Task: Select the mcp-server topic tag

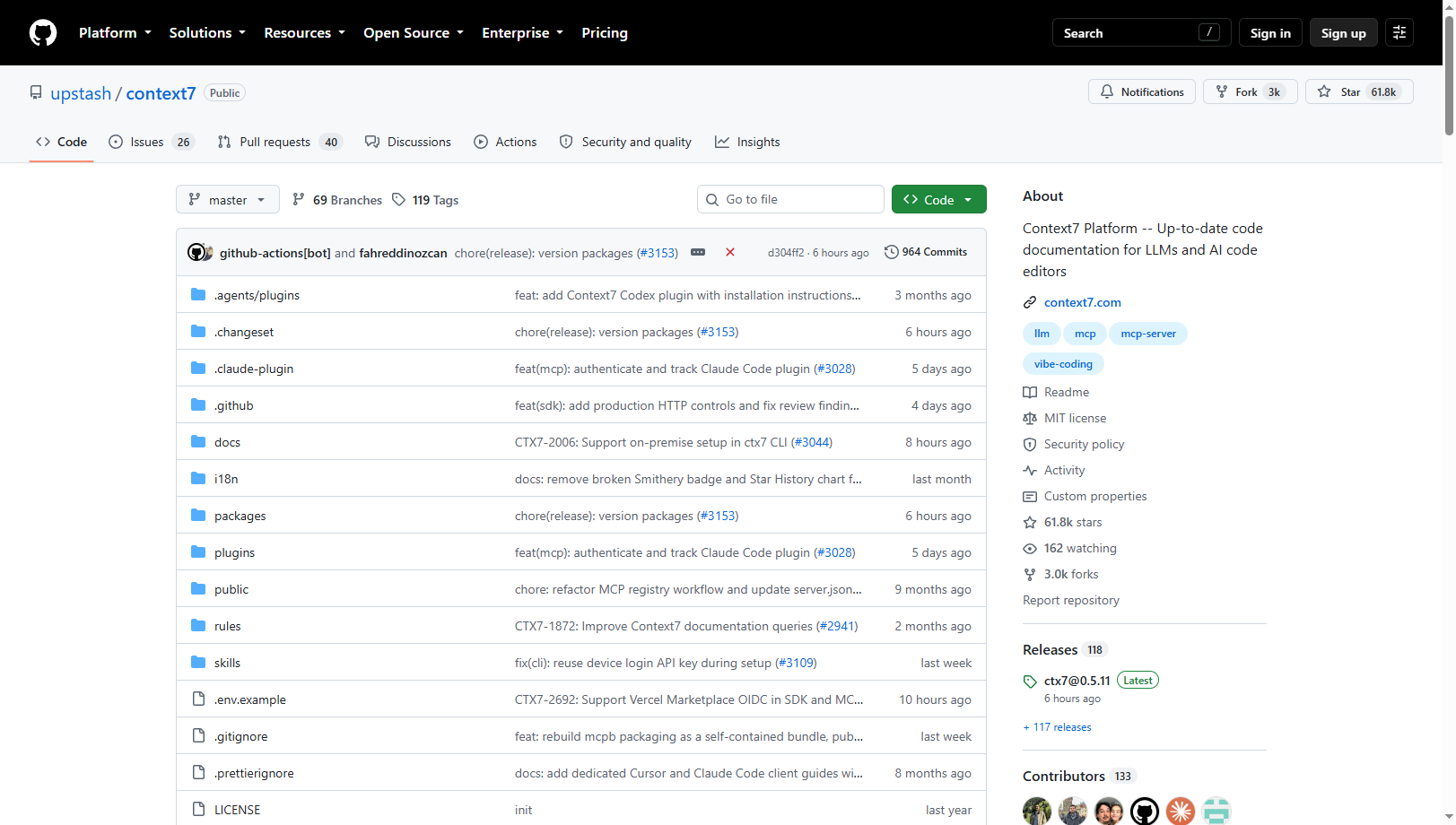Action: [x=1148, y=334]
